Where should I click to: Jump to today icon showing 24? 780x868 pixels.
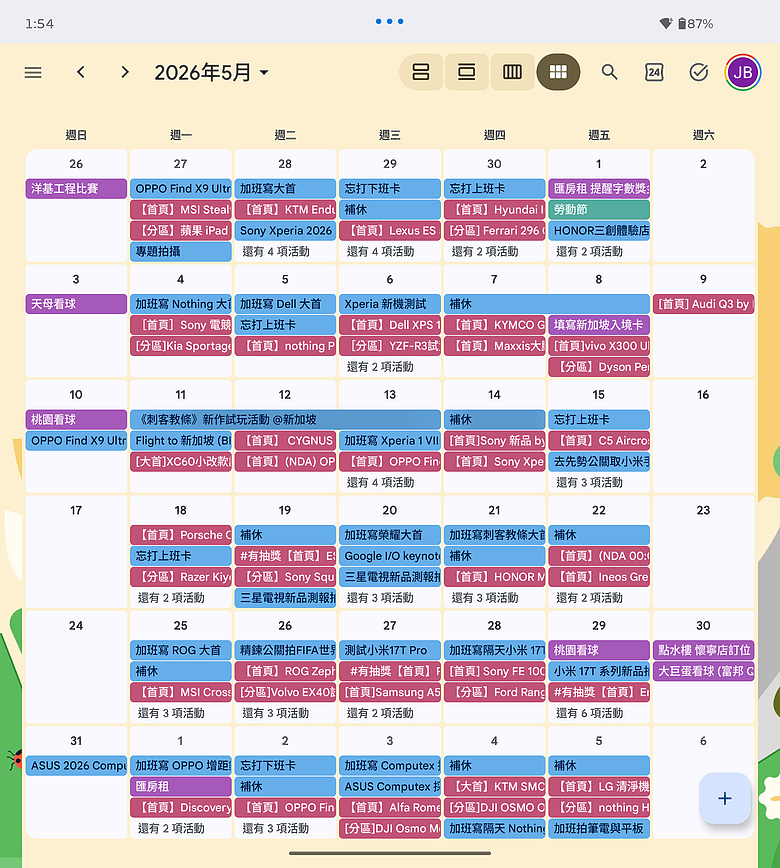coord(654,72)
